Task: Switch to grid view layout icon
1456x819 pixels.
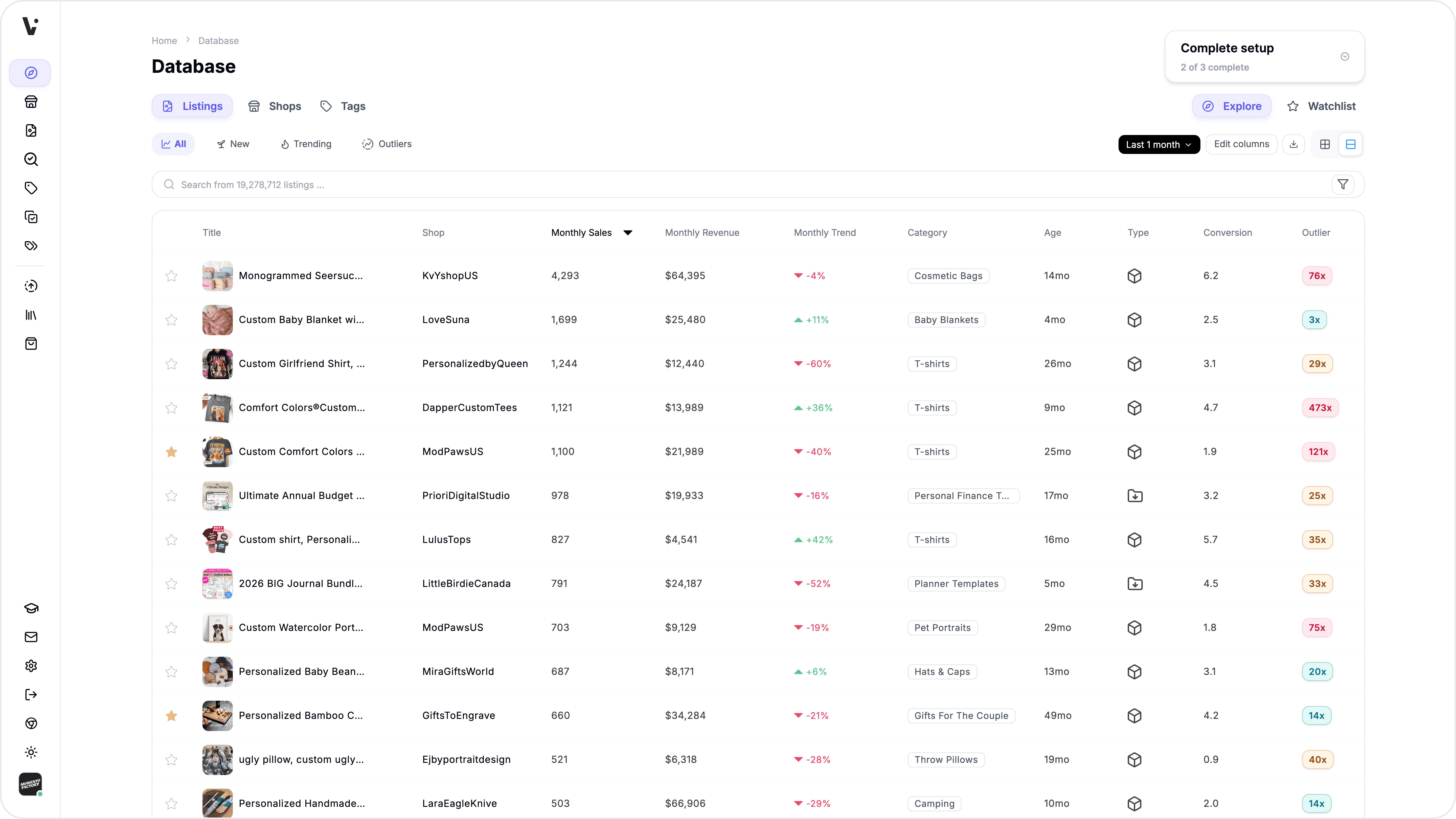Action: click(1325, 144)
